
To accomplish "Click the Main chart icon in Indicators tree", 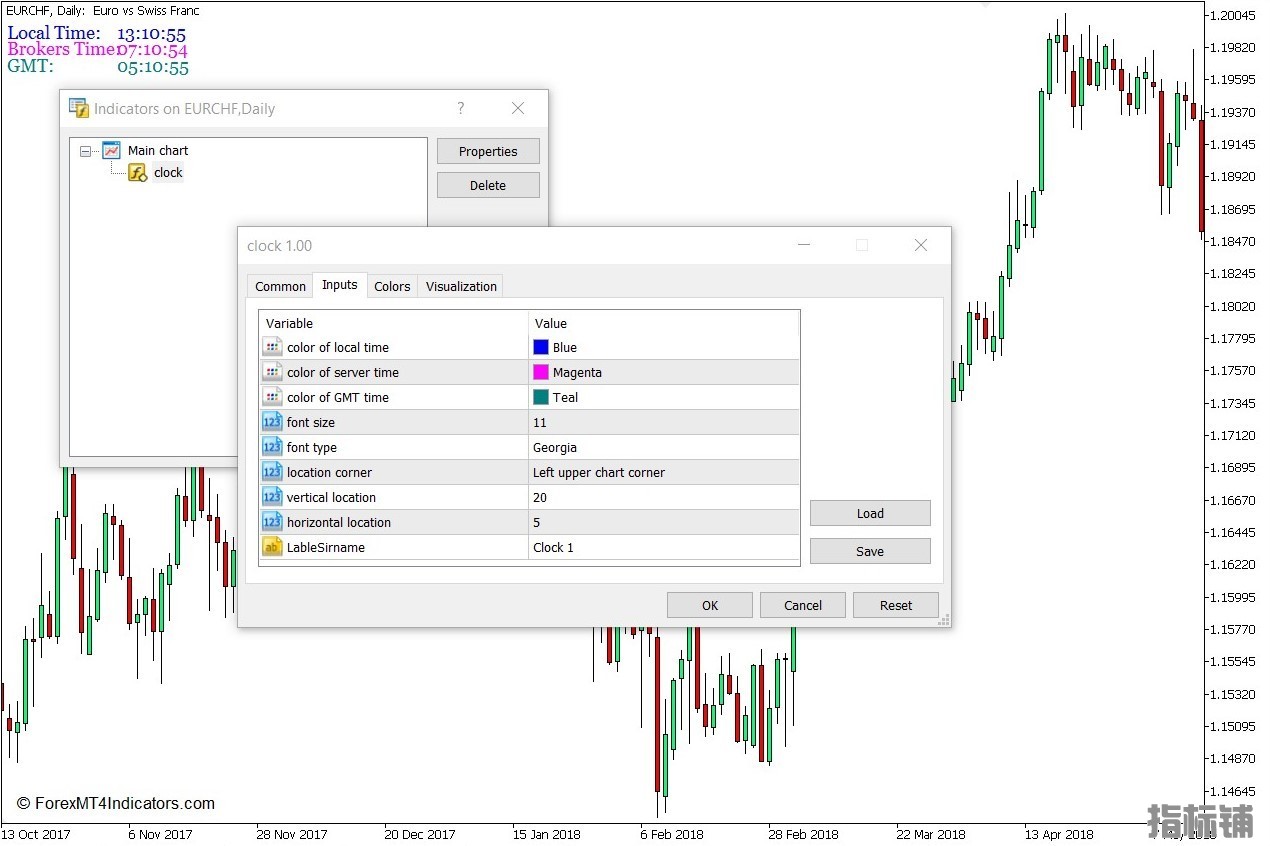I will [111, 150].
